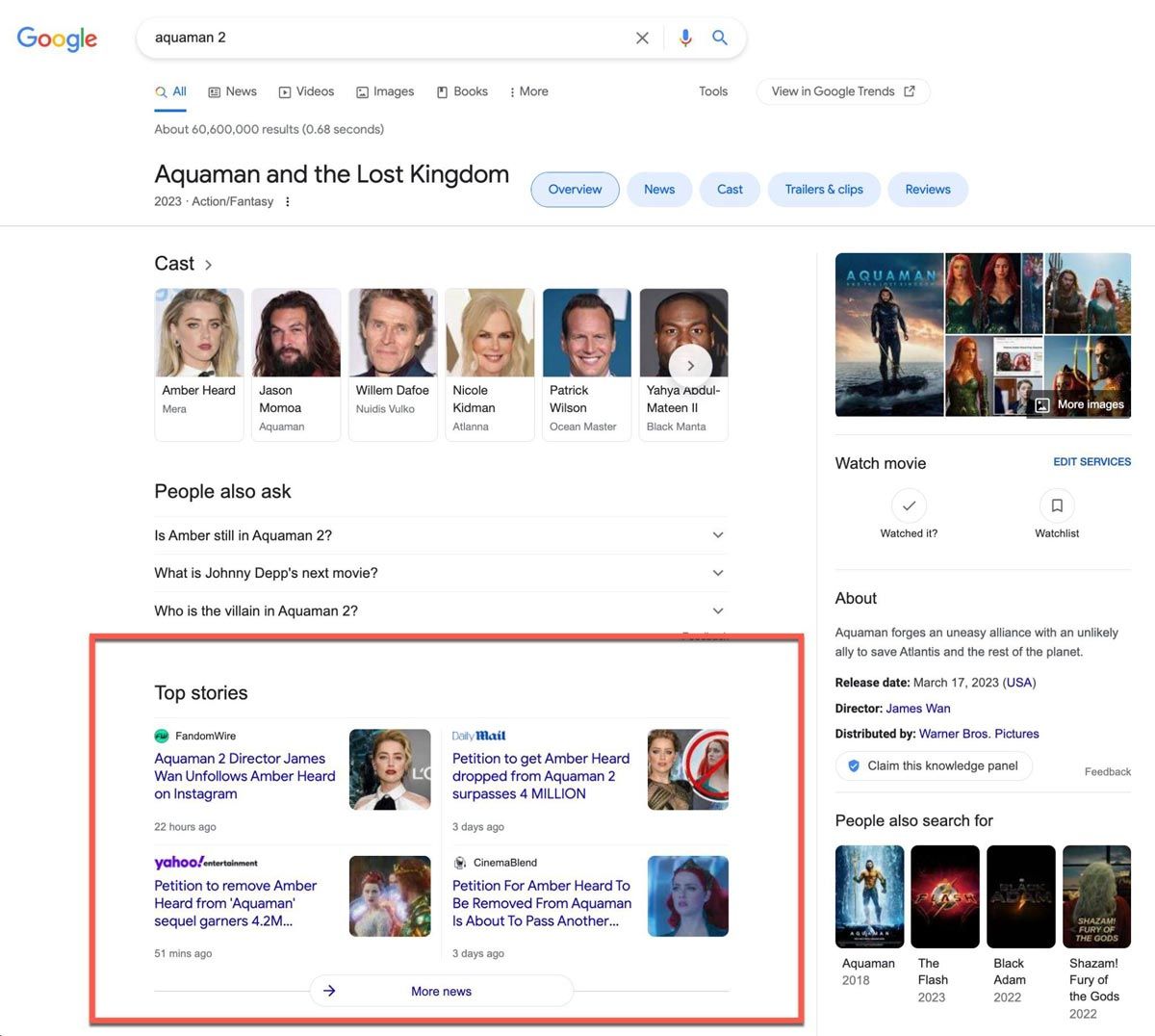This screenshot has width=1155, height=1036.
Task: Select the Cast chip
Action: coord(730,190)
